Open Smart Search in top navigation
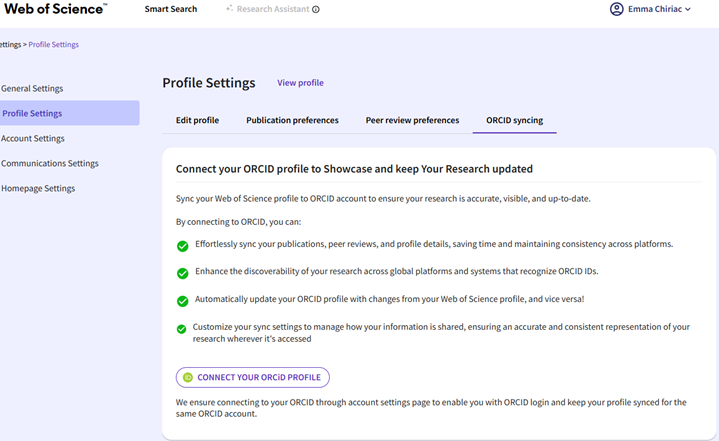This screenshot has width=719, height=441. pyautogui.click(x=171, y=9)
